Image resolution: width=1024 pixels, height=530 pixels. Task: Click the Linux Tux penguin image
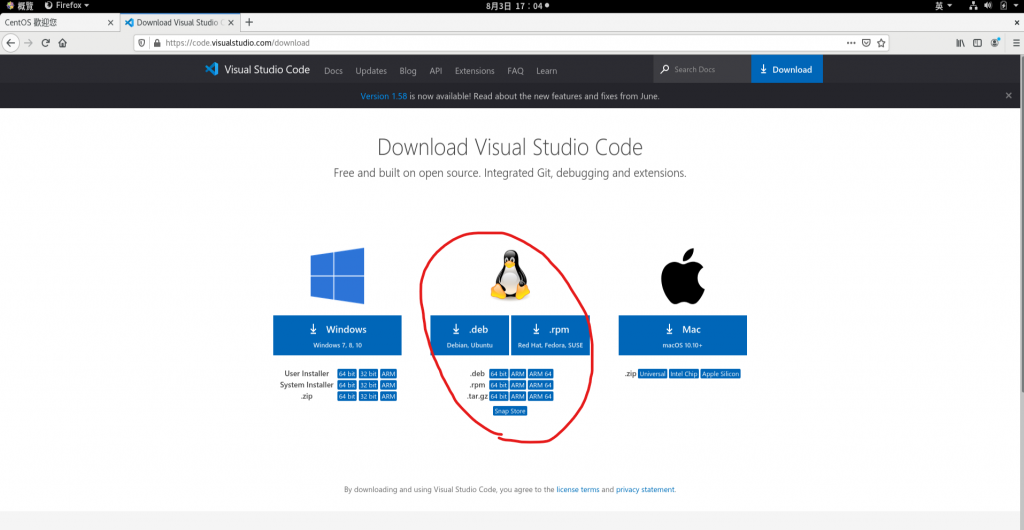pyautogui.click(x=510, y=275)
